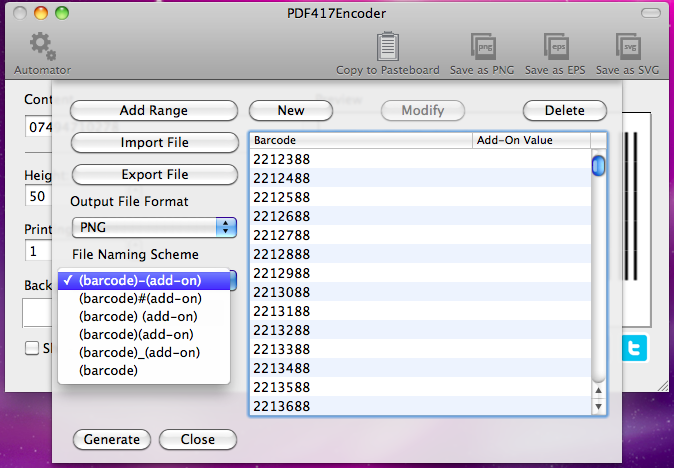This screenshot has height=468, width=674.
Task: Open the Automator gear icon
Action: click(43, 46)
